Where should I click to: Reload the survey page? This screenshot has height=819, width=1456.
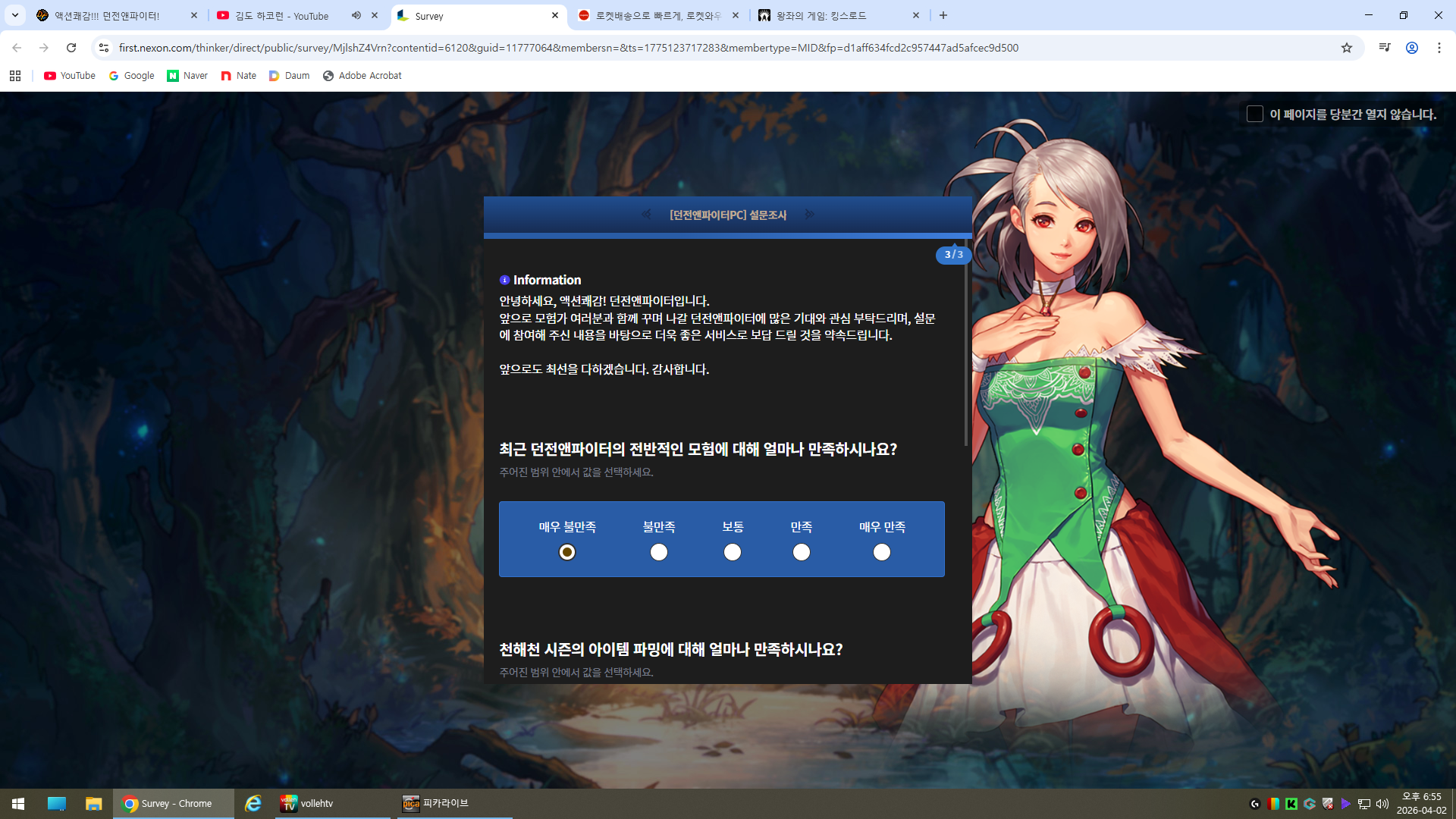click(71, 48)
